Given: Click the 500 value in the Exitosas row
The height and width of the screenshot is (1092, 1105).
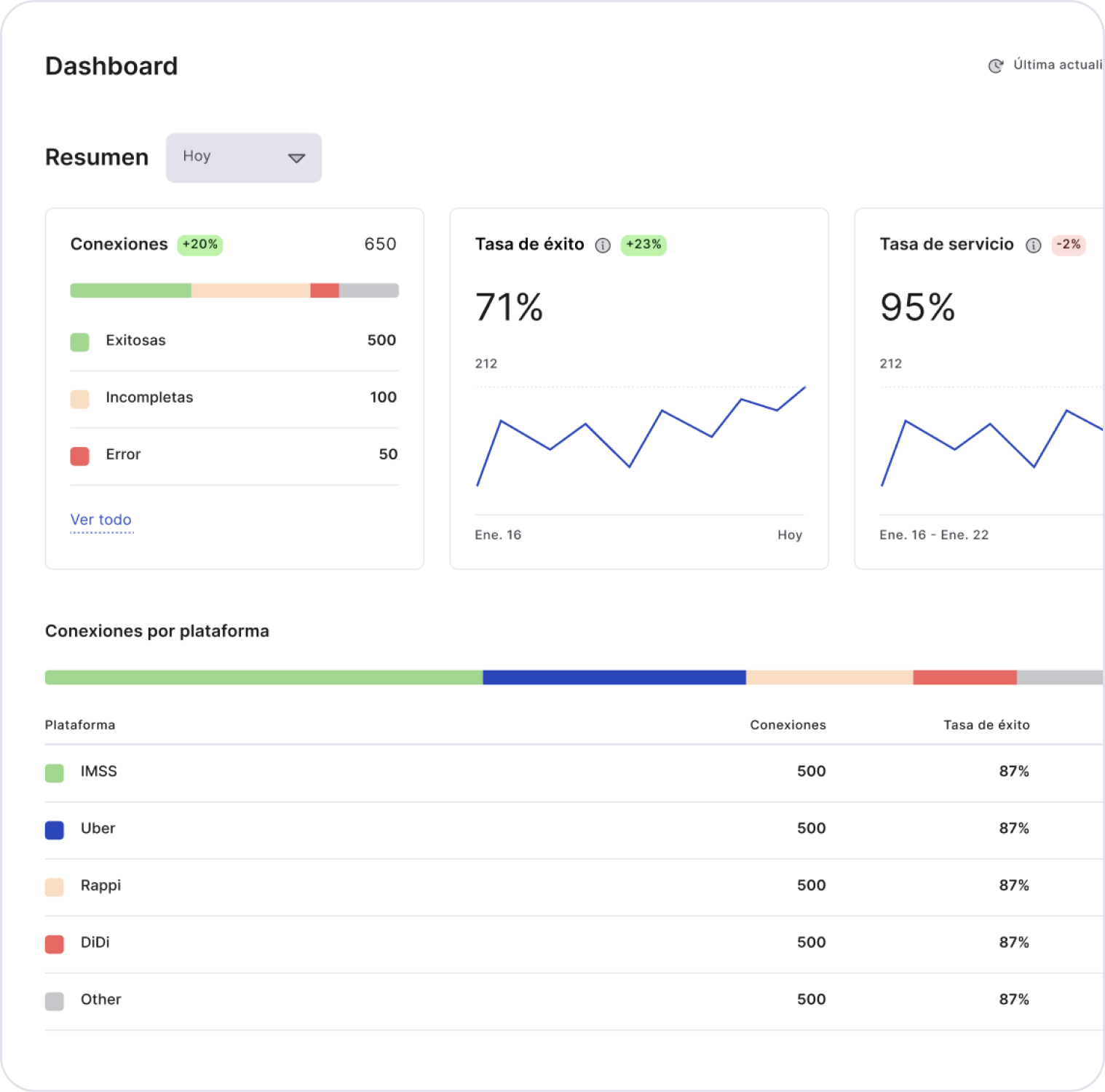Looking at the screenshot, I should pyautogui.click(x=381, y=340).
